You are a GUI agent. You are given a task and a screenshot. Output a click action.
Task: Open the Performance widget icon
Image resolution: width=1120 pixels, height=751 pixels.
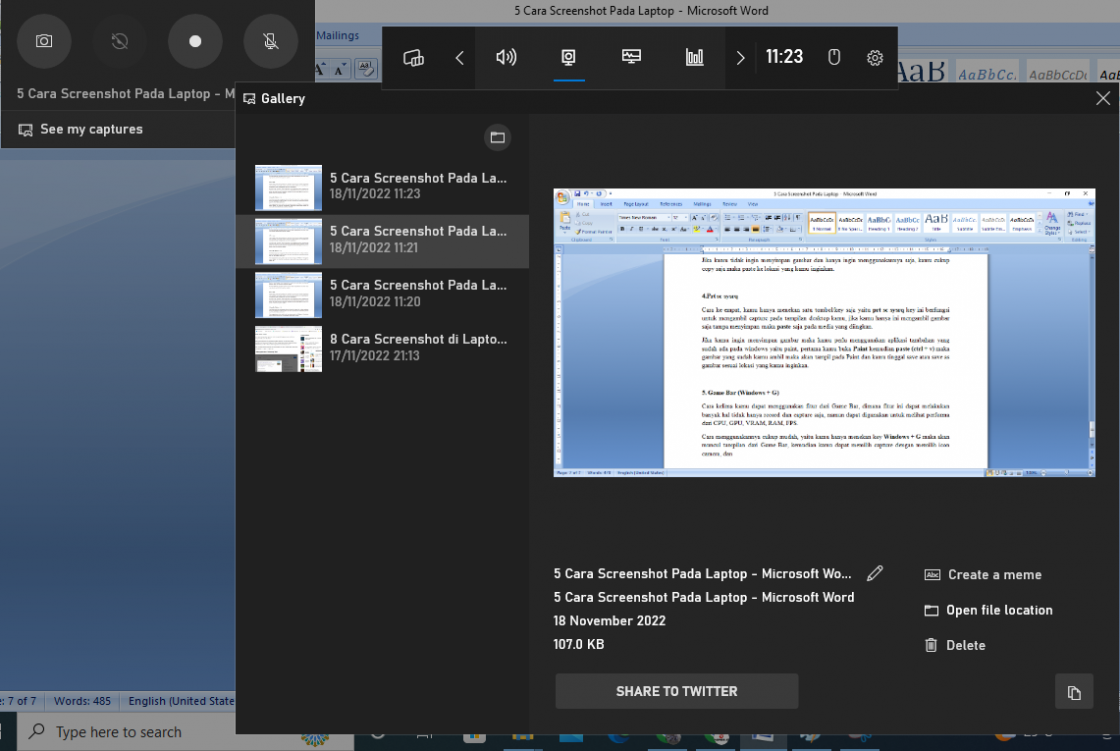pos(630,58)
